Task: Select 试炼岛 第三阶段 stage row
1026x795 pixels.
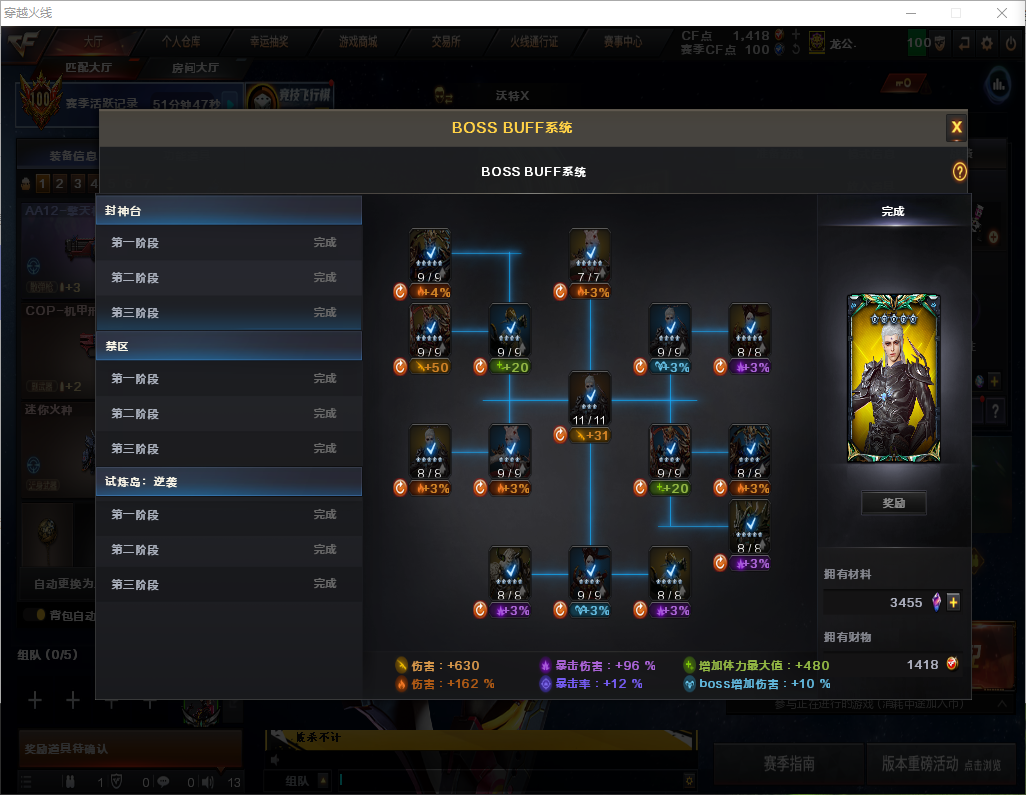Action: click(229, 584)
